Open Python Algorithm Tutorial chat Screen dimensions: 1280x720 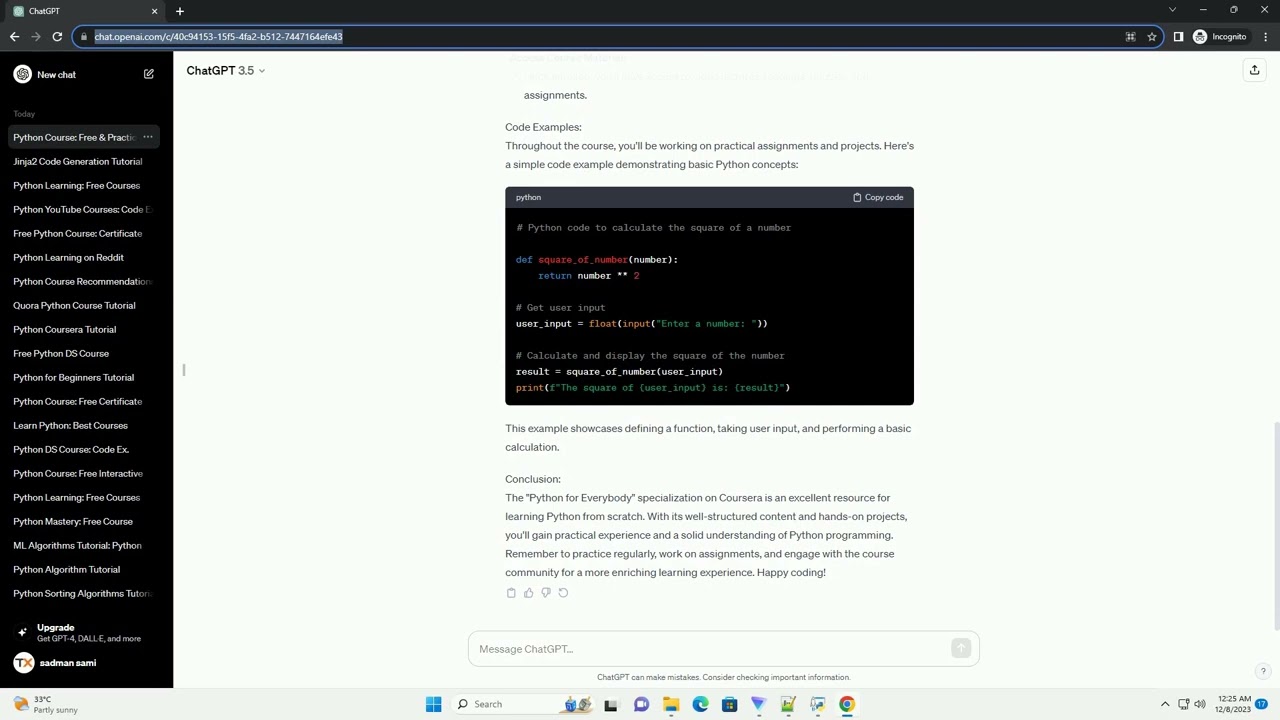[x=84, y=569]
